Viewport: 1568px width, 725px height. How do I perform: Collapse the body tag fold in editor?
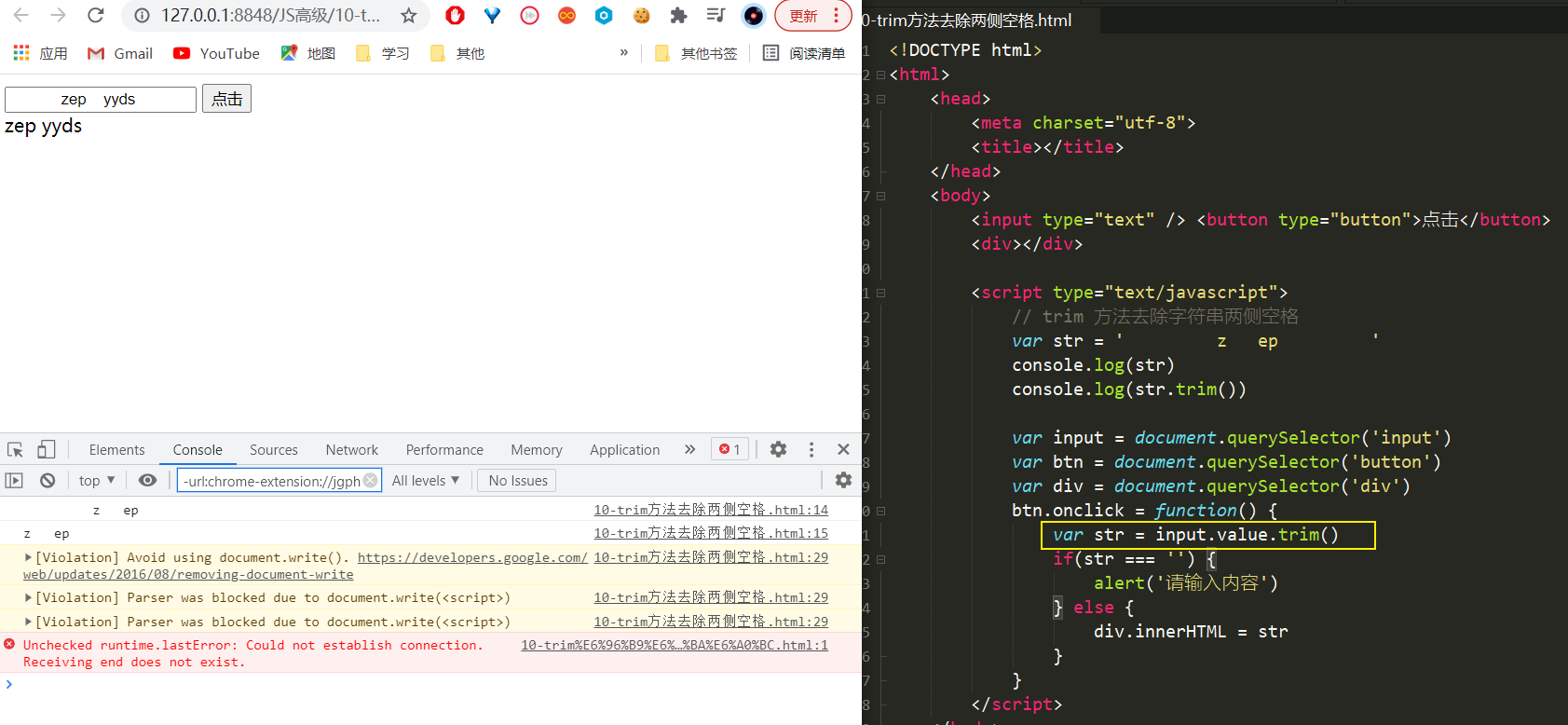[880, 196]
